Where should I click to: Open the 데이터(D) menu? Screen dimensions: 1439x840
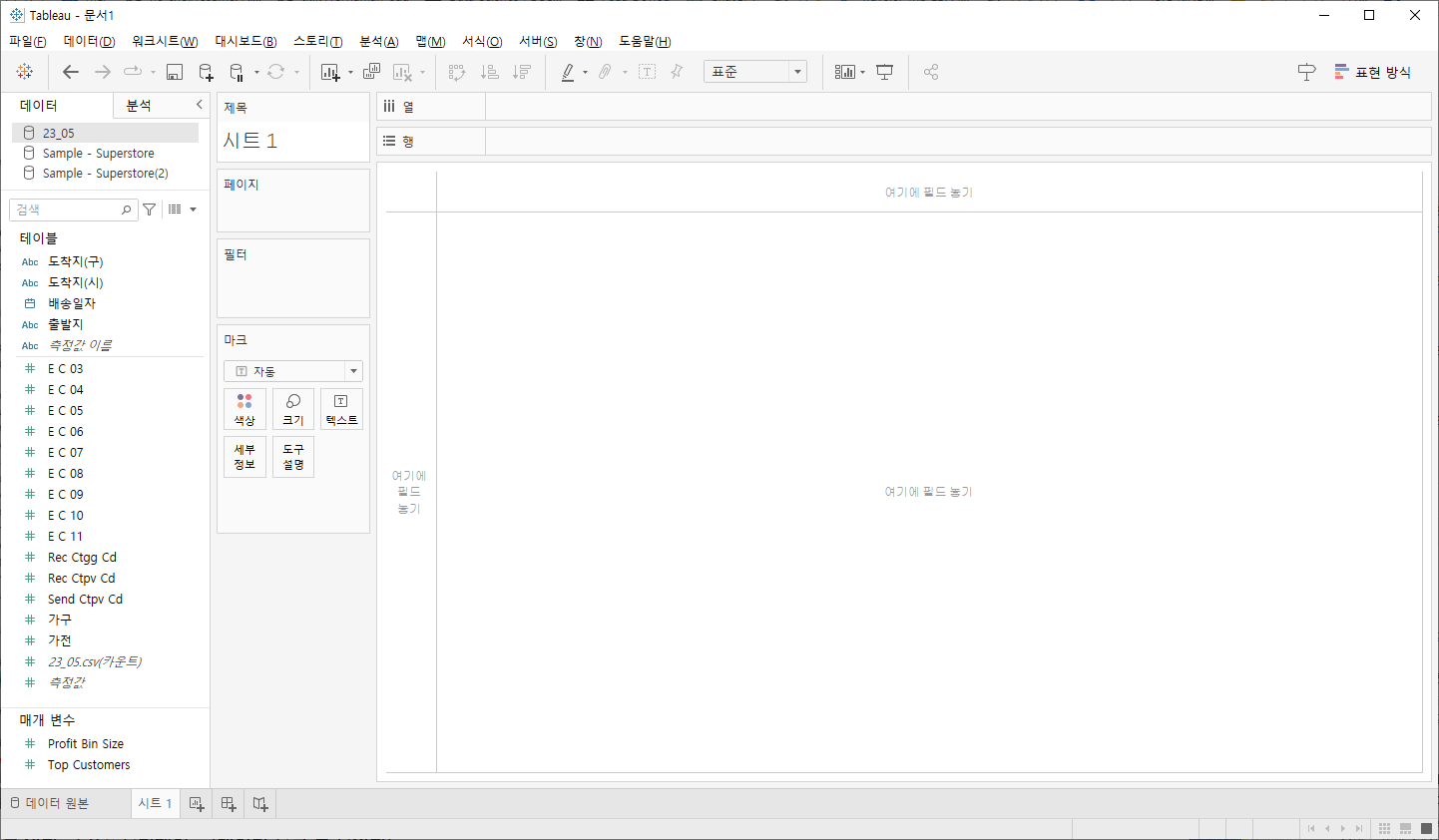[x=89, y=41]
